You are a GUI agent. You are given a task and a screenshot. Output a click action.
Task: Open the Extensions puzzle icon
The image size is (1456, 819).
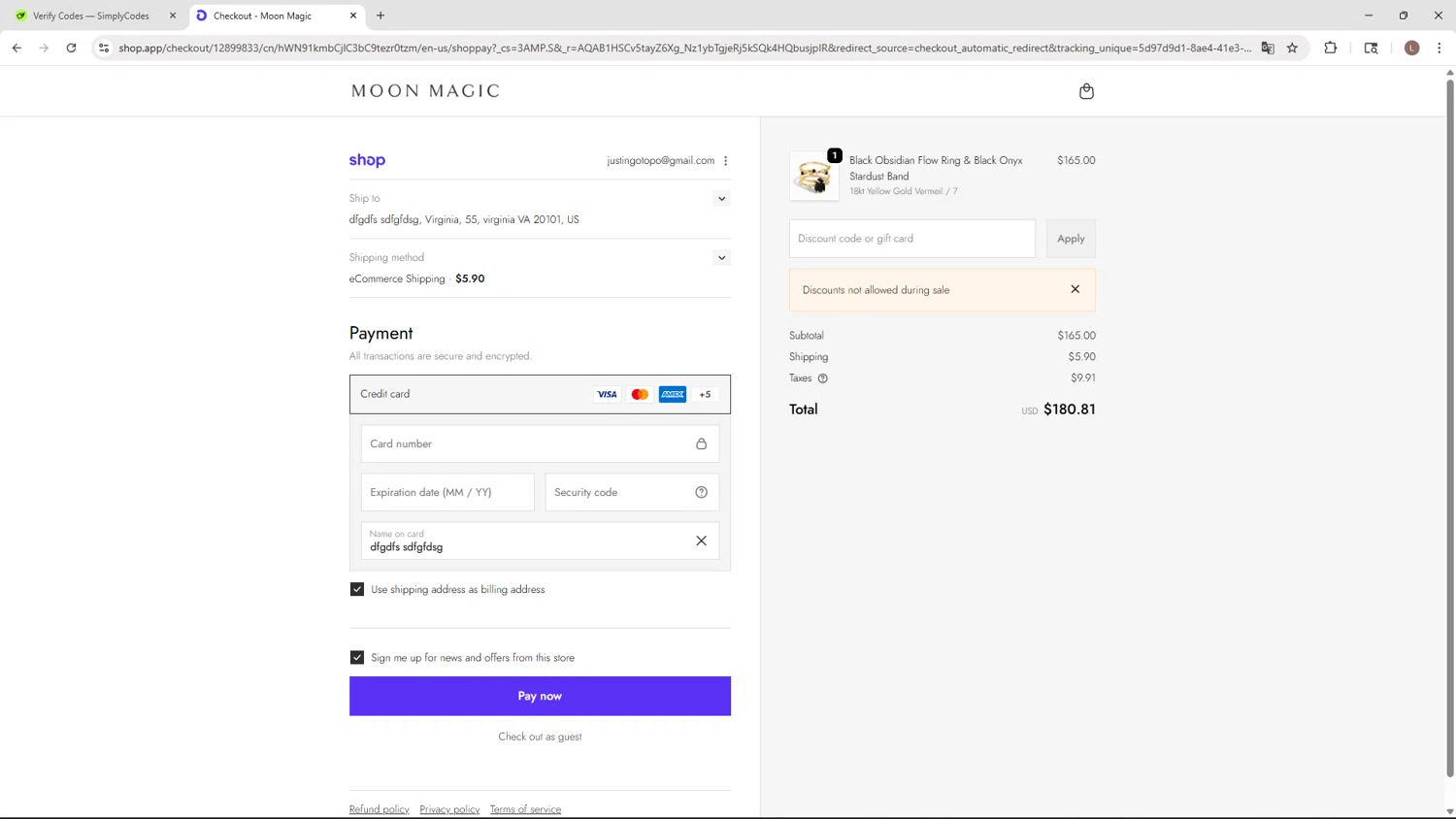tap(1331, 48)
